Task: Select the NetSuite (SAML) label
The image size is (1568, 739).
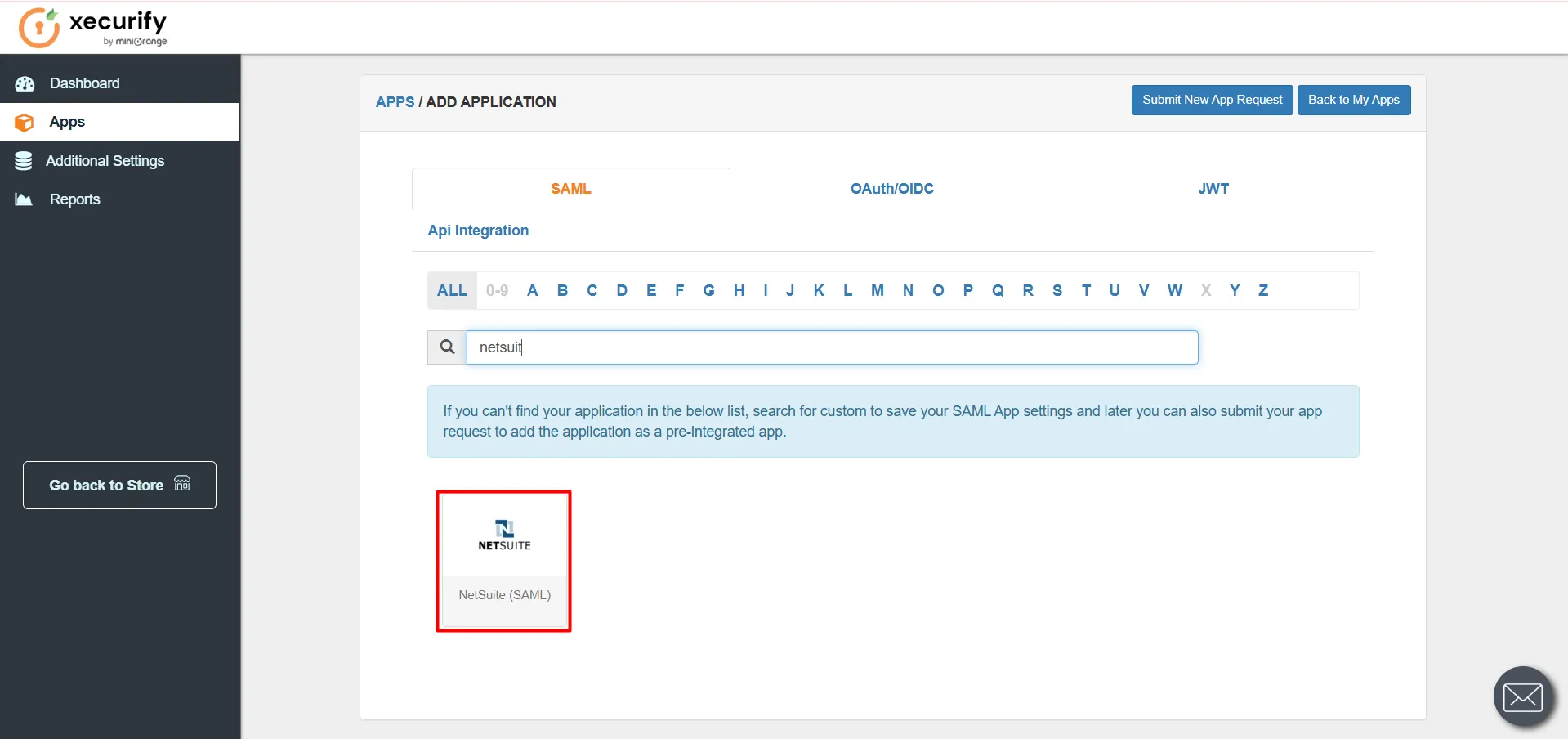Action: pos(504,595)
